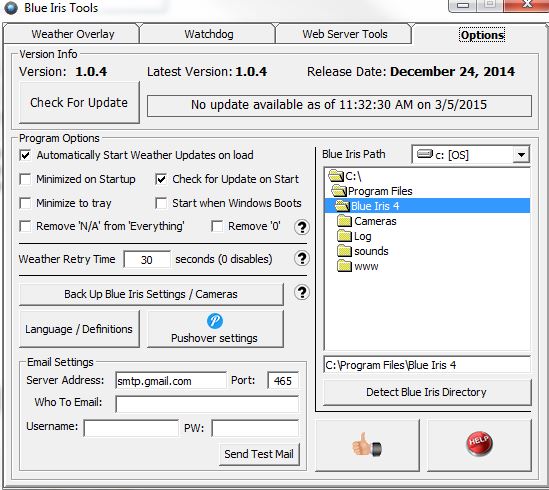Switch to the Weather Overlay tab

72,34
